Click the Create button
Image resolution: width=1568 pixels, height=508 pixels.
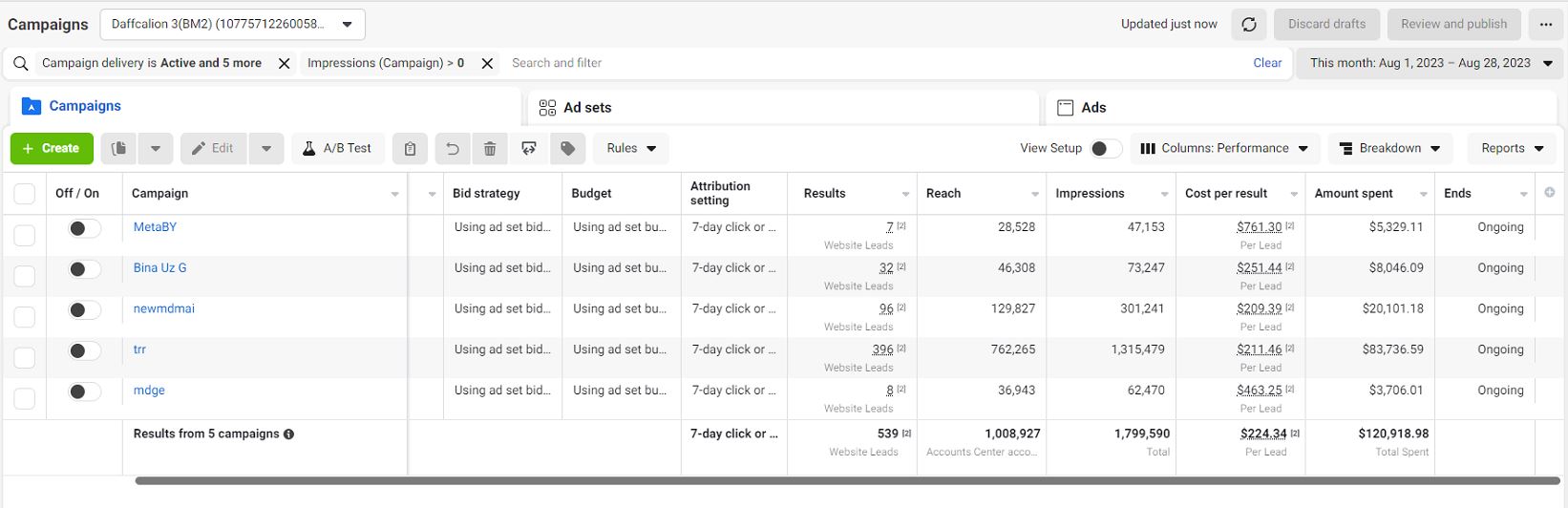pos(52,149)
